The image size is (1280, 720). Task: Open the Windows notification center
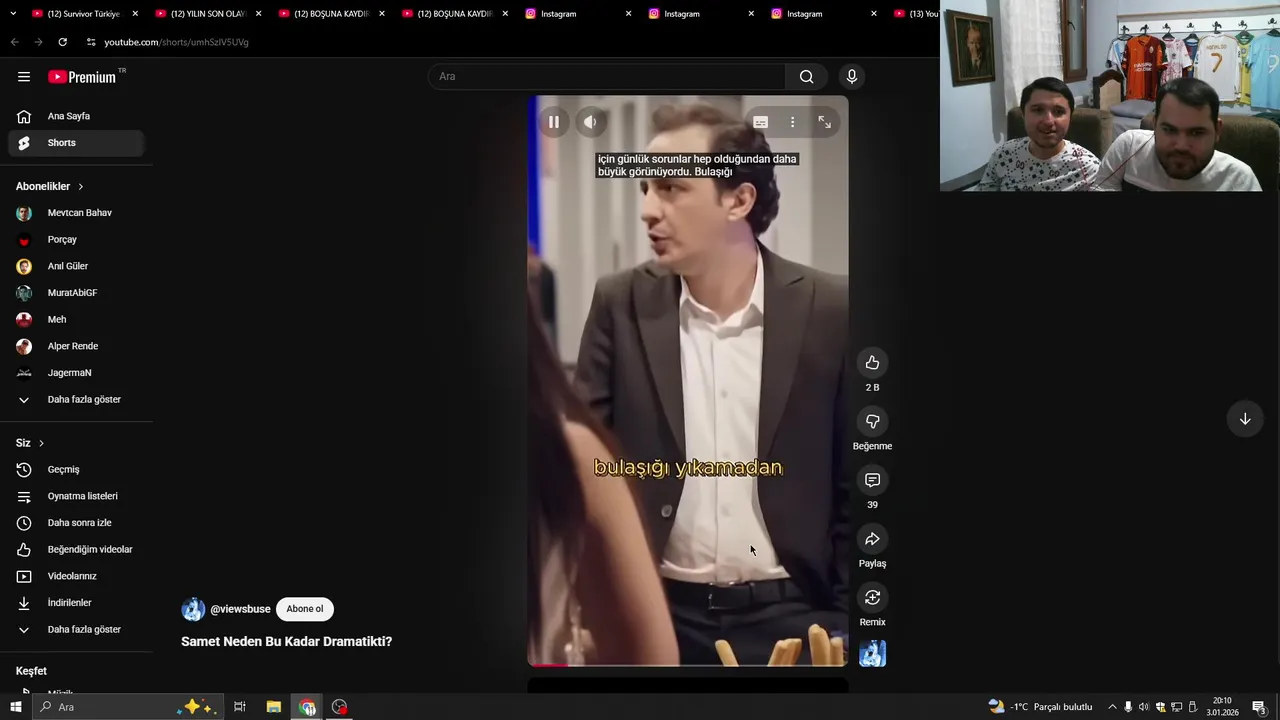(1259, 707)
